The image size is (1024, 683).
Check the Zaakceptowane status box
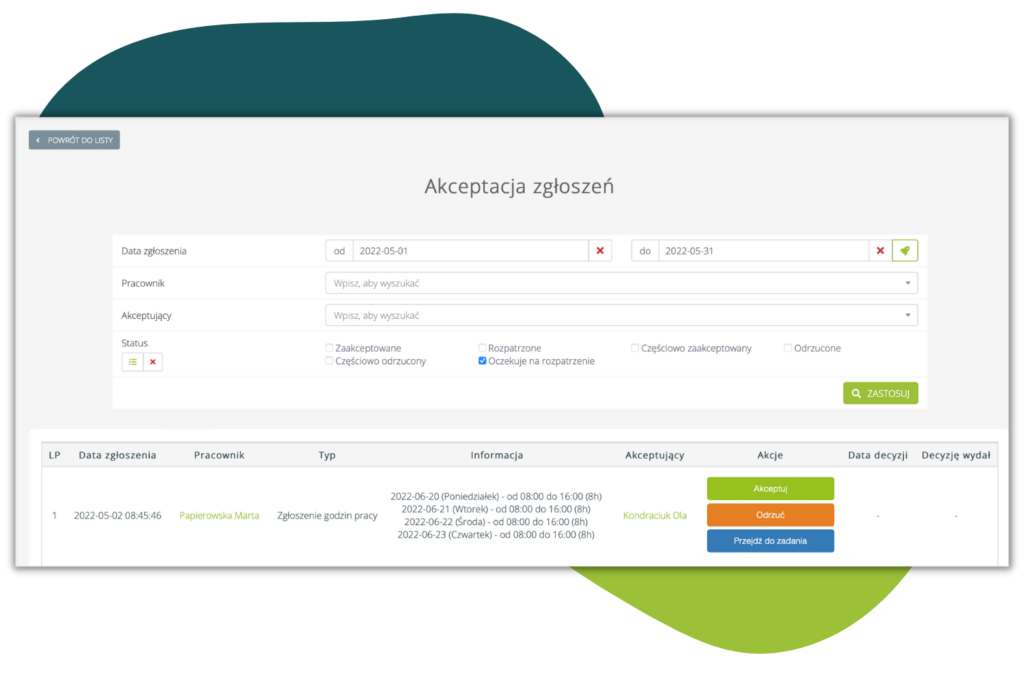click(x=329, y=348)
